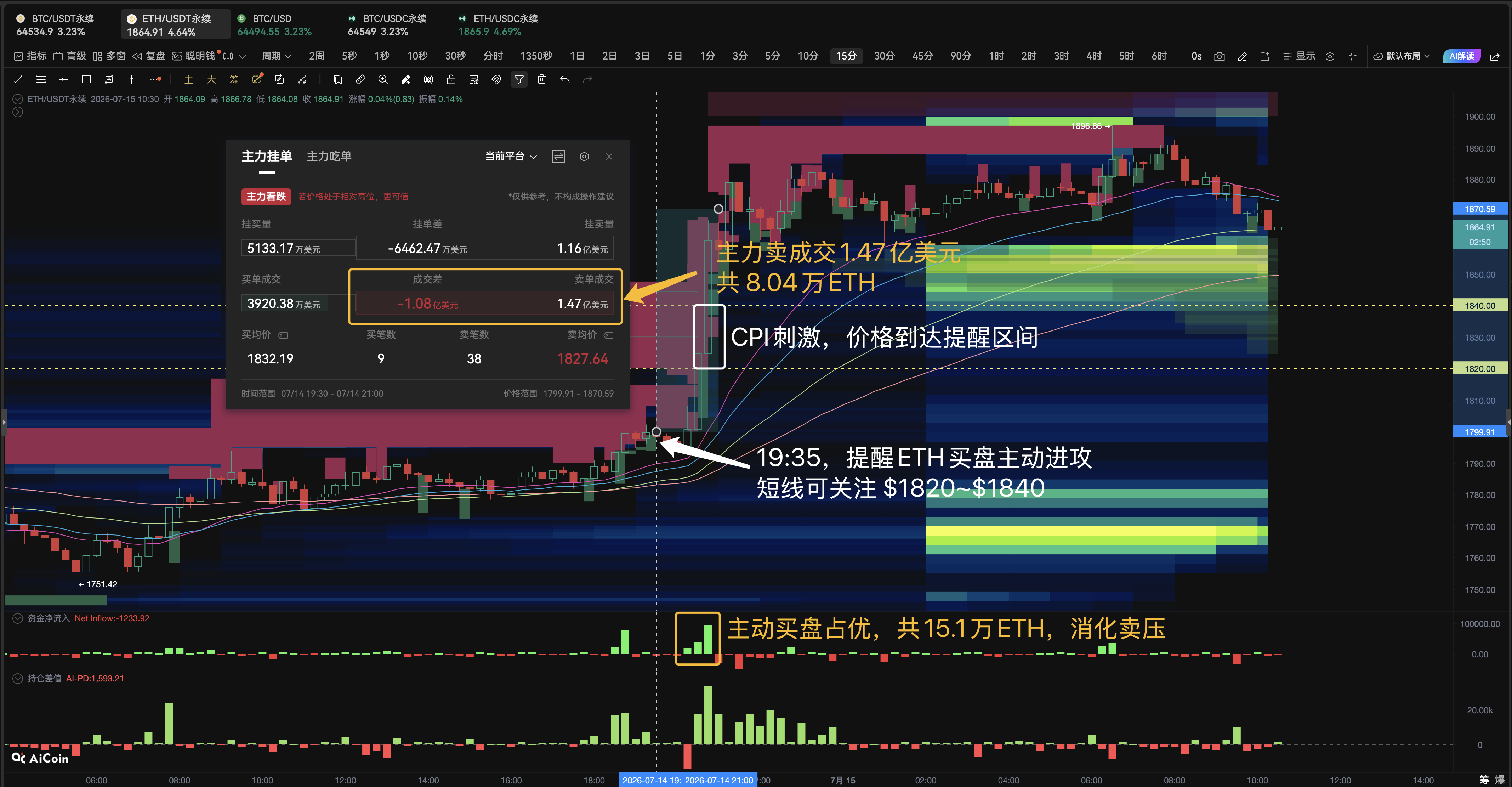
Task: Take a chart screenshot with camera icon
Action: click(1219, 56)
